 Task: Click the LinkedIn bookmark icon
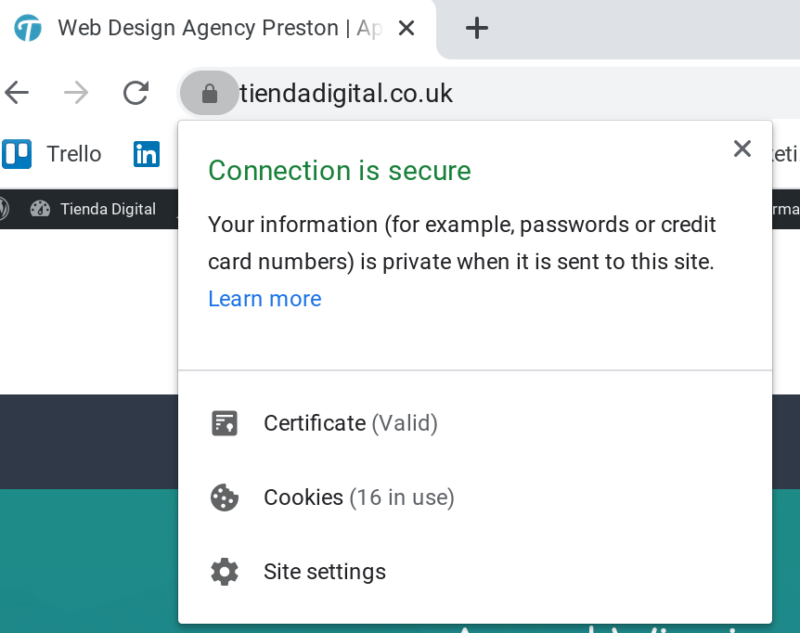tap(147, 154)
